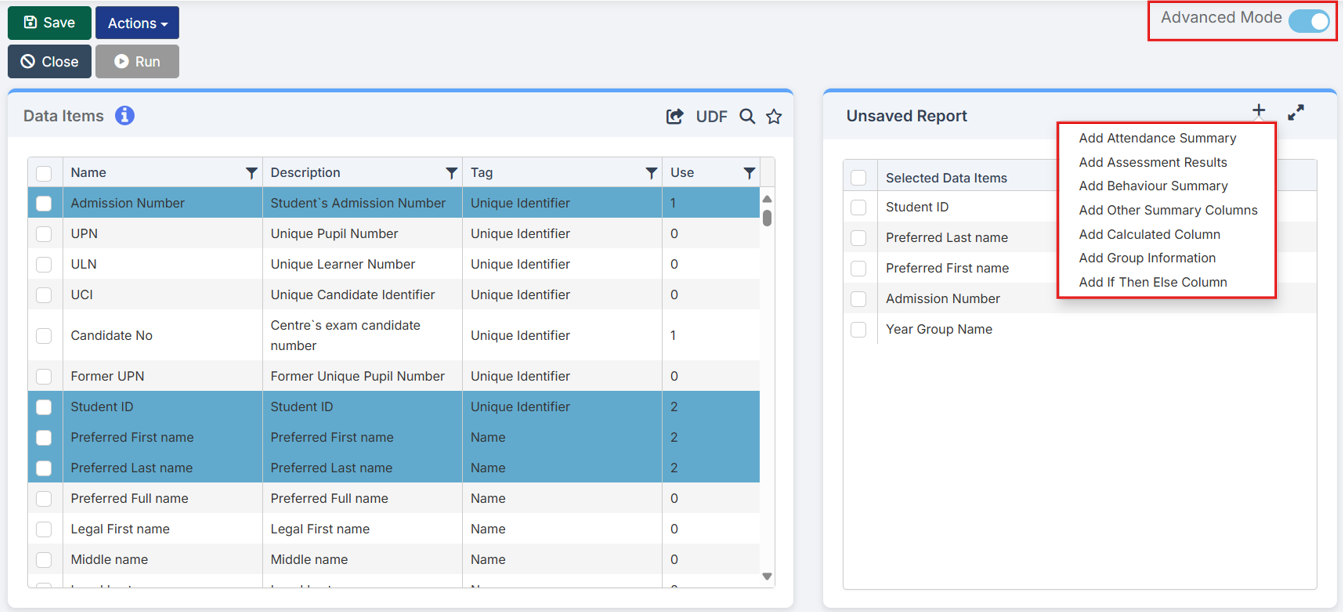Tick Preferred Last name checkbox in Selected Data Items
The image size is (1343, 612).
click(858, 238)
